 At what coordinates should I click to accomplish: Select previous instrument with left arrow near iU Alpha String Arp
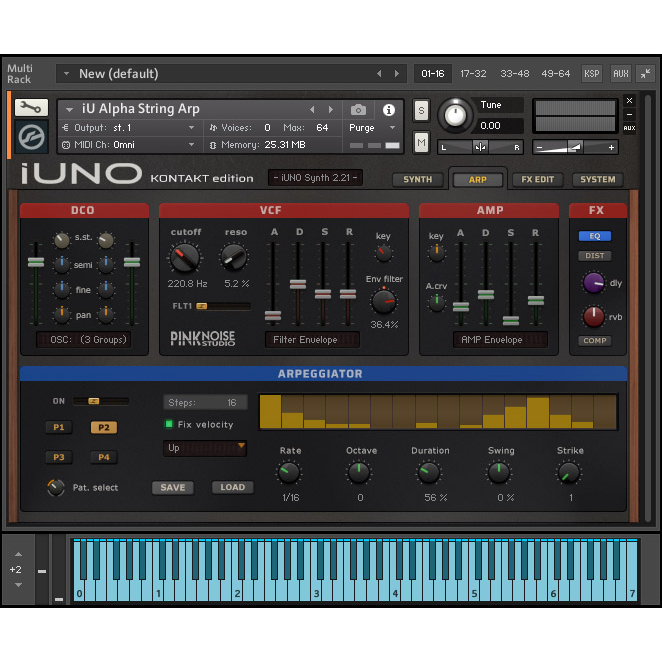[x=312, y=110]
